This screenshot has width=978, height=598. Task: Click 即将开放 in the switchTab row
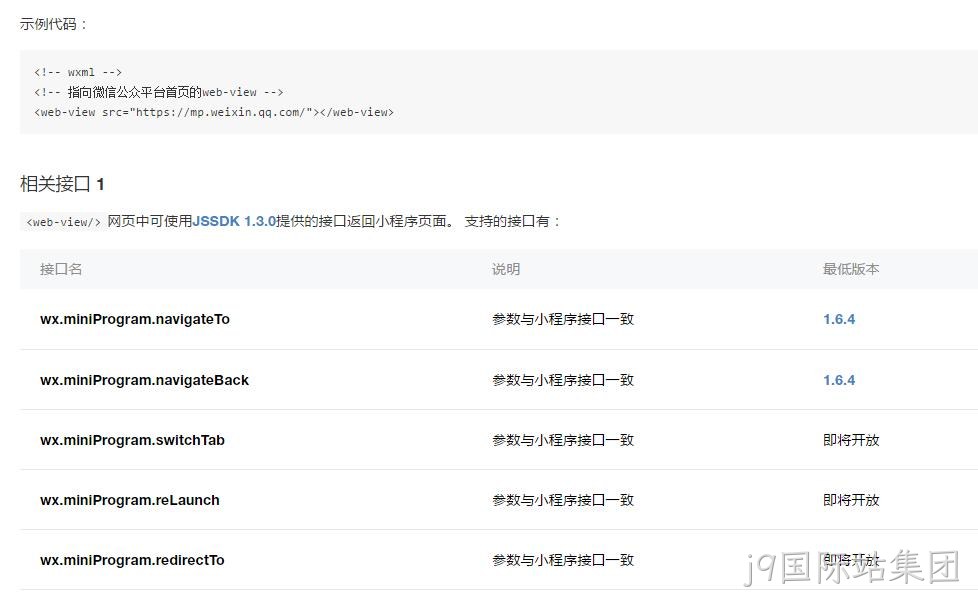(x=851, y=440)
